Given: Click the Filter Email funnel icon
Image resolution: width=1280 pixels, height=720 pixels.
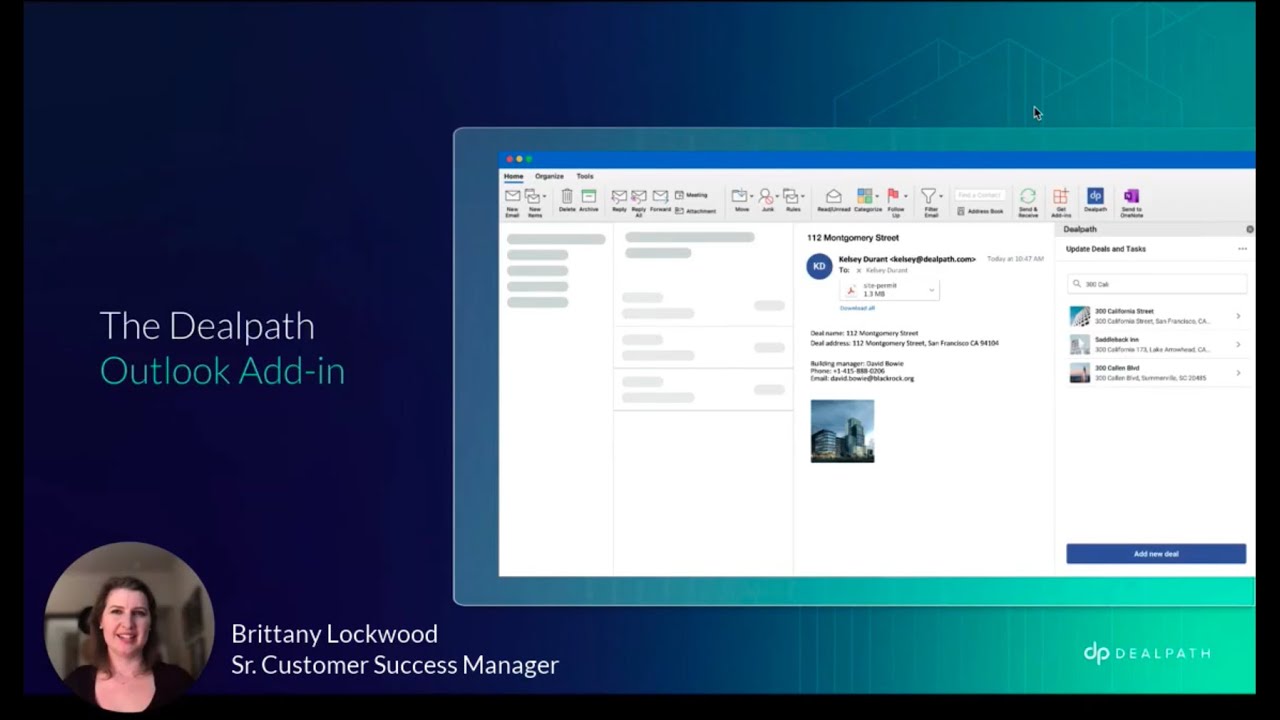Looking at the screenshot, I should click(x=928, y=196).
